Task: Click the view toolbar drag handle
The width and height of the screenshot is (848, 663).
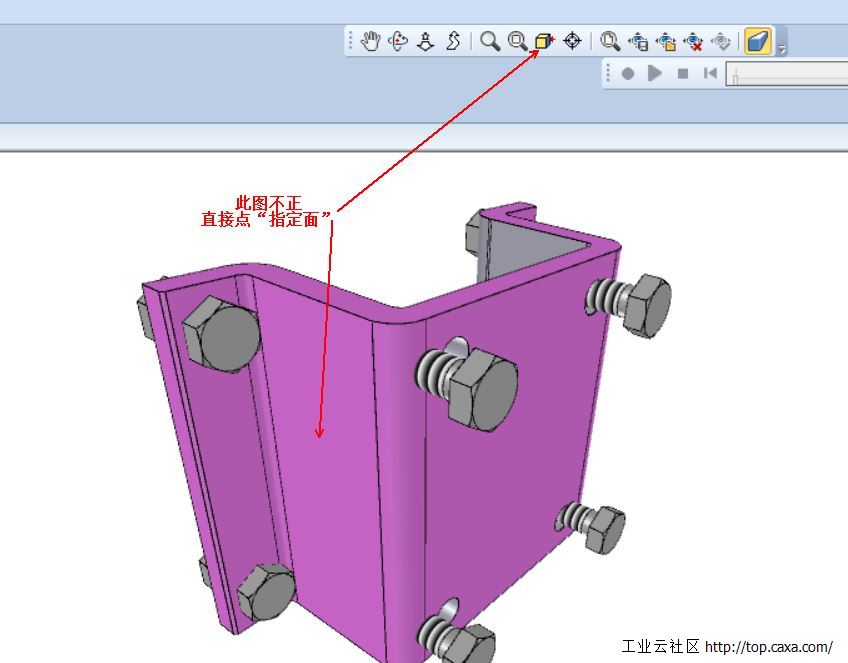Action: coord(350,41)
